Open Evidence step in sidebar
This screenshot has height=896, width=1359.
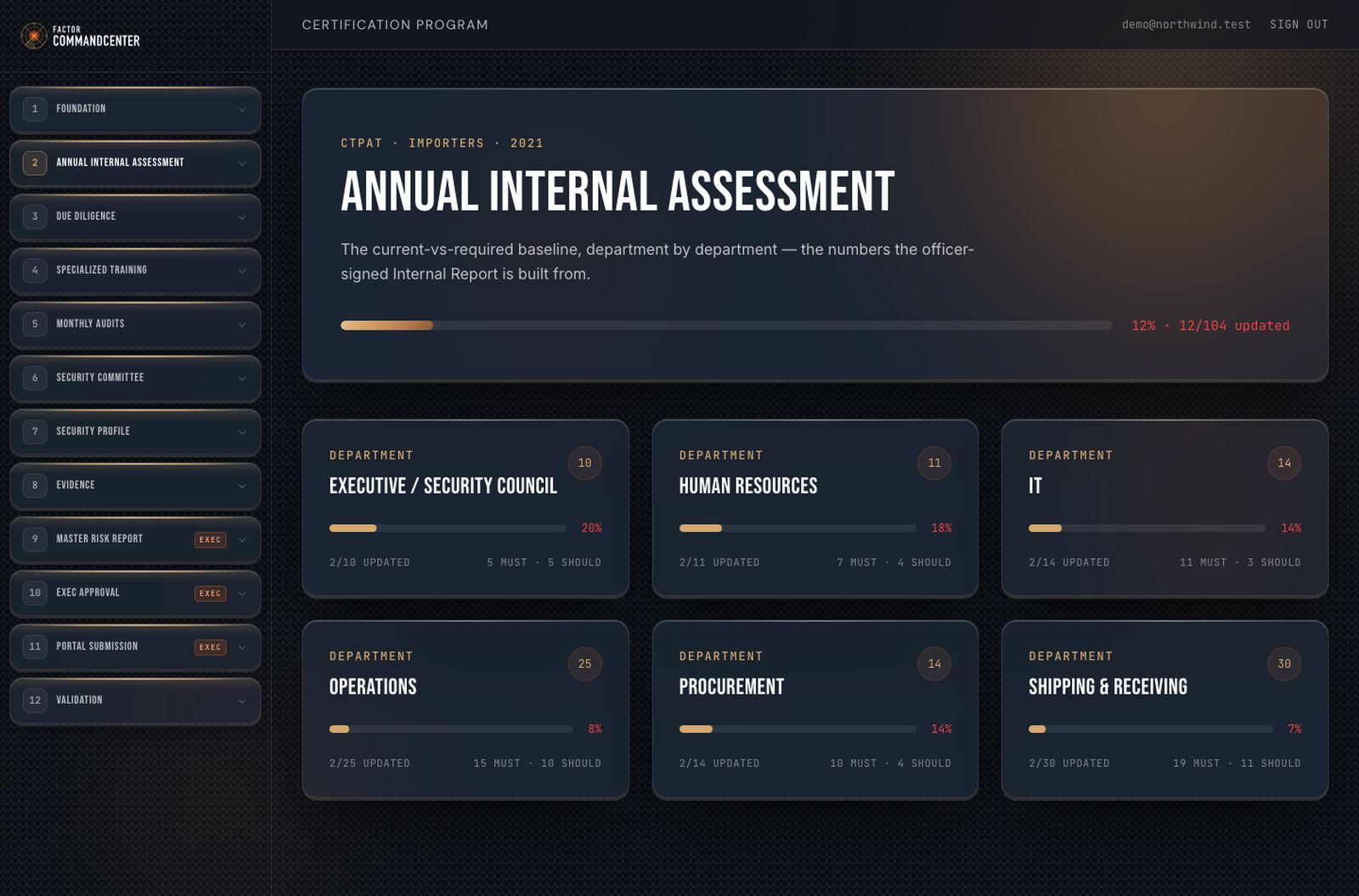point(135,486)
